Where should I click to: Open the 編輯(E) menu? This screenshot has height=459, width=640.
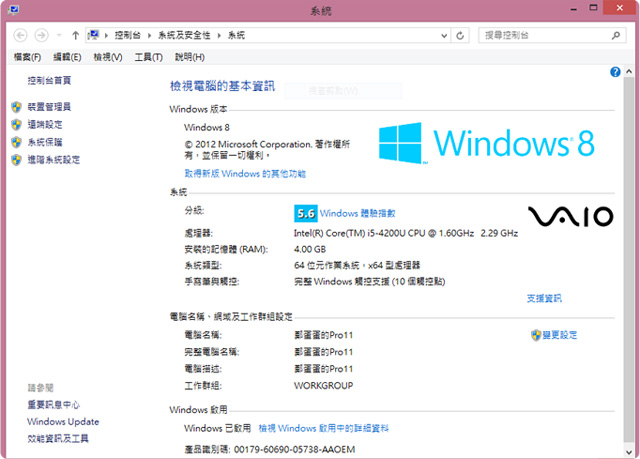[67, 57]
